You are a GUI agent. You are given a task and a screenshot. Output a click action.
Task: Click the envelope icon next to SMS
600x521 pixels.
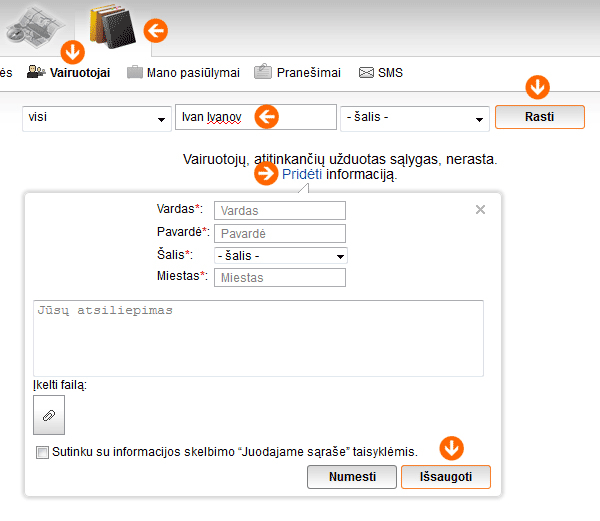coord(366,72)
